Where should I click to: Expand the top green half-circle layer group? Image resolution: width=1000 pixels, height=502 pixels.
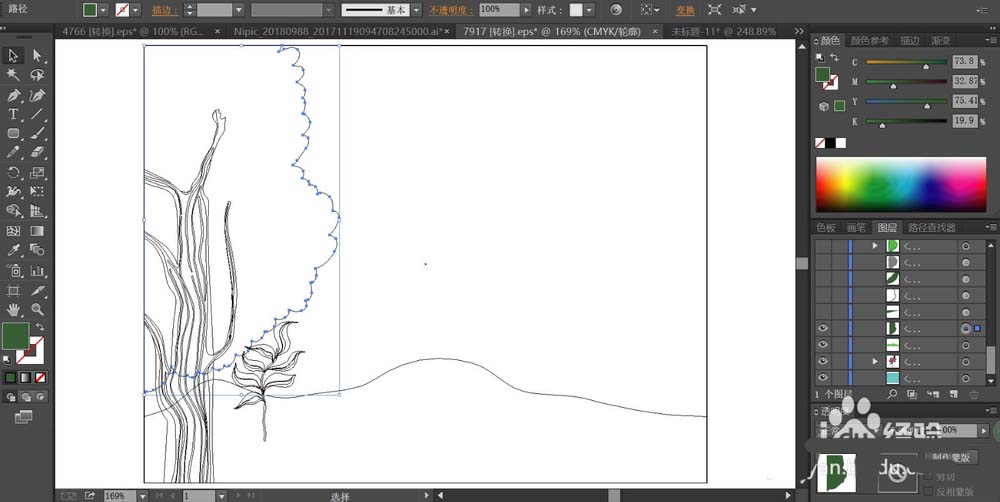pyautogui.click(x=875, y=246)
